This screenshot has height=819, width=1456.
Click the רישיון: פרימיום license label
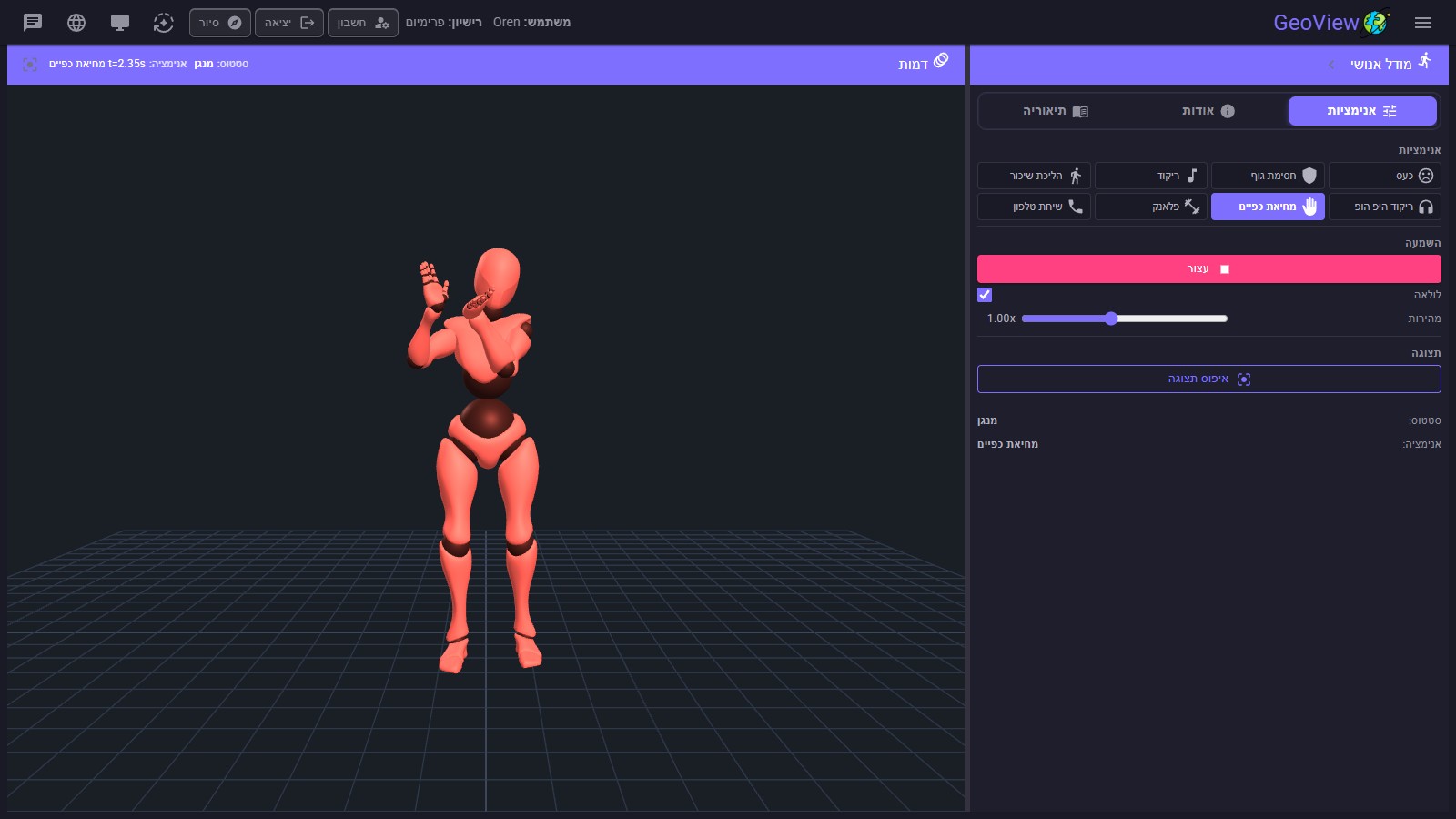(x=444, y=23)
